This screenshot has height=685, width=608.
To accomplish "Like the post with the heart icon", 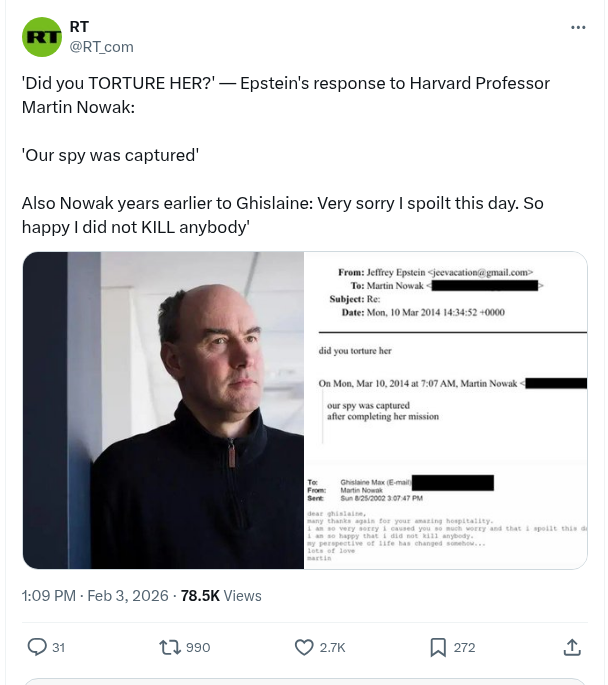I will pos(305,647).
